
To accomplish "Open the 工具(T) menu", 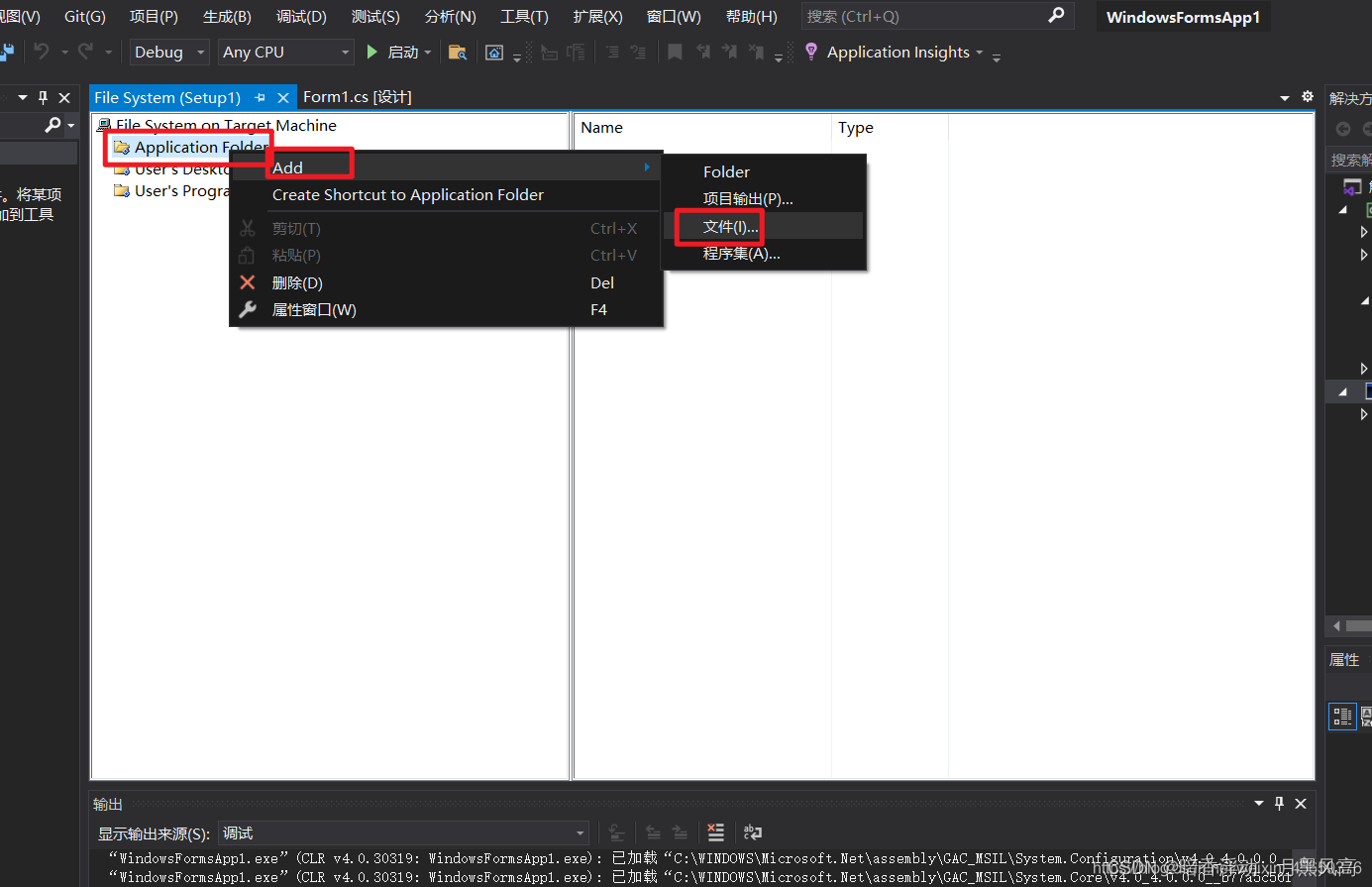I will click(x=524, y=17).
